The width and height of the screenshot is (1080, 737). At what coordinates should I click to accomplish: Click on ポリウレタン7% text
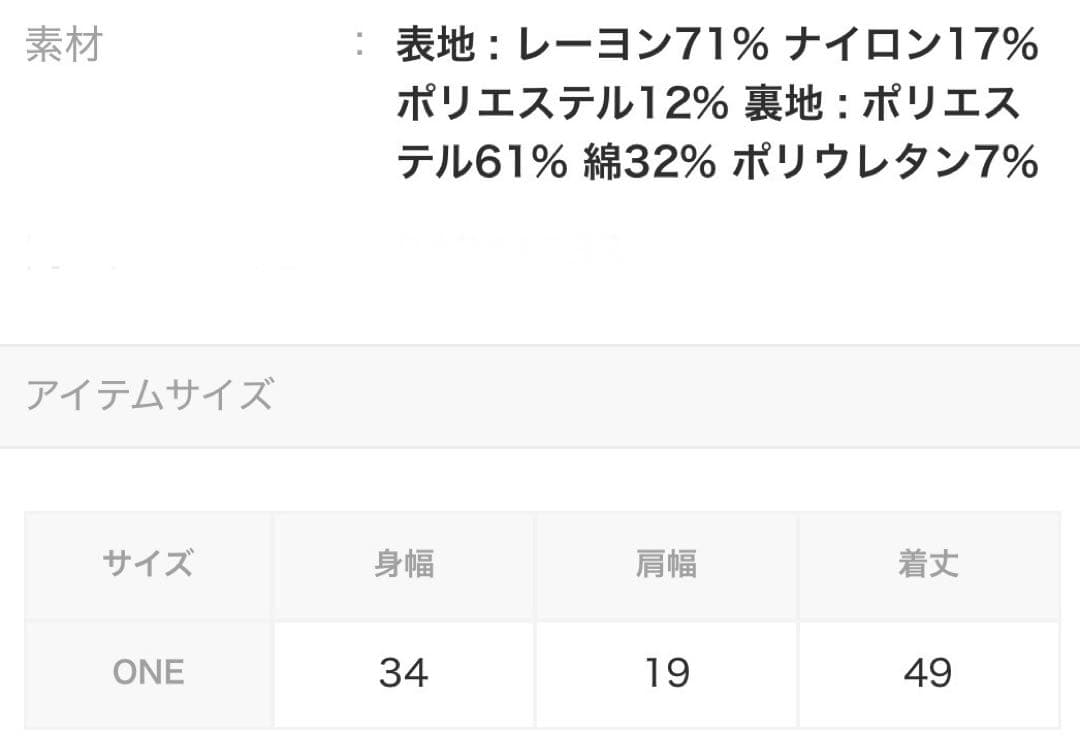click(x=886, y=162)
